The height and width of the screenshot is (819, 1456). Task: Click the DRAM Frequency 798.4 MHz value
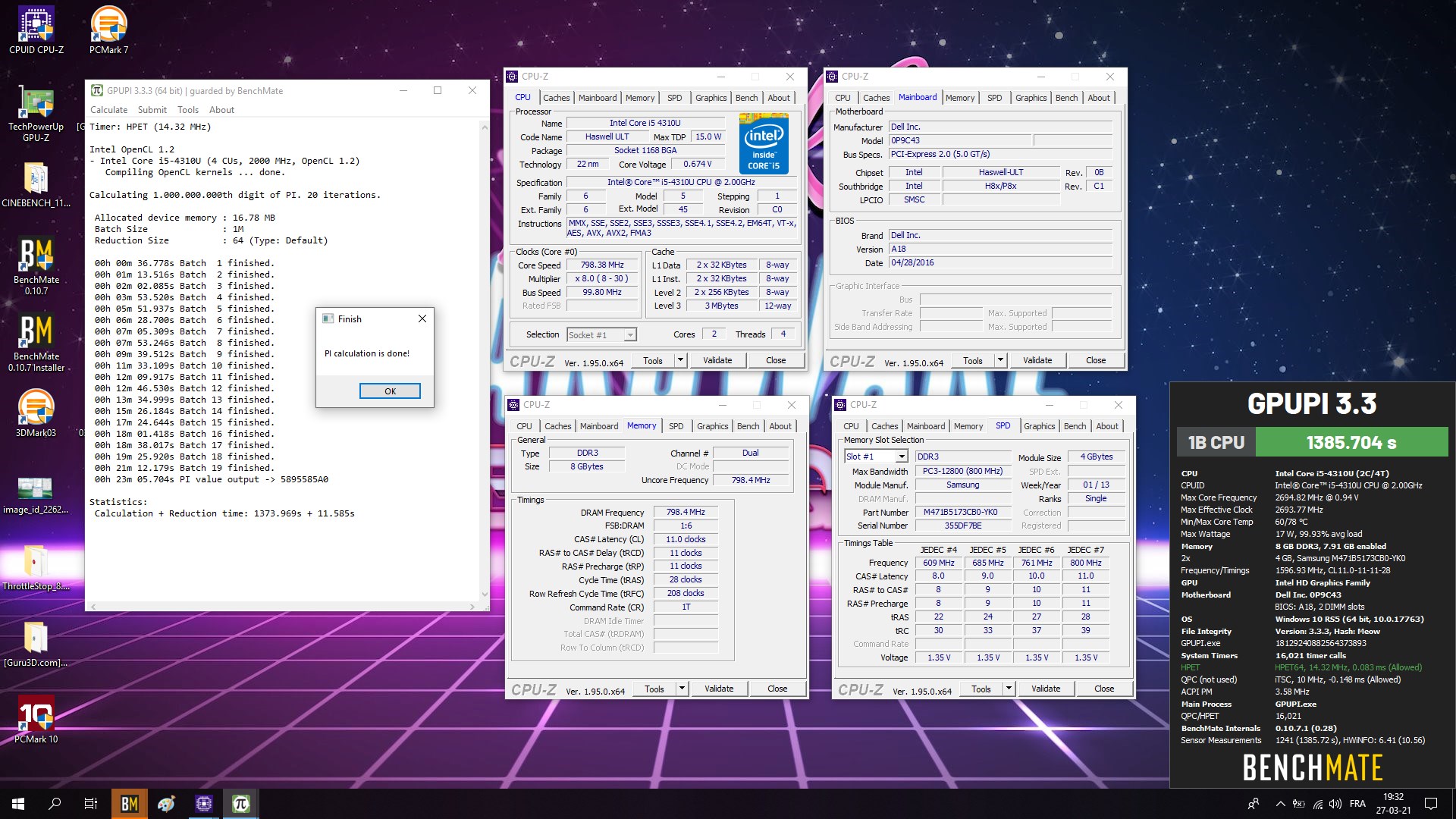tap(686, 512)
